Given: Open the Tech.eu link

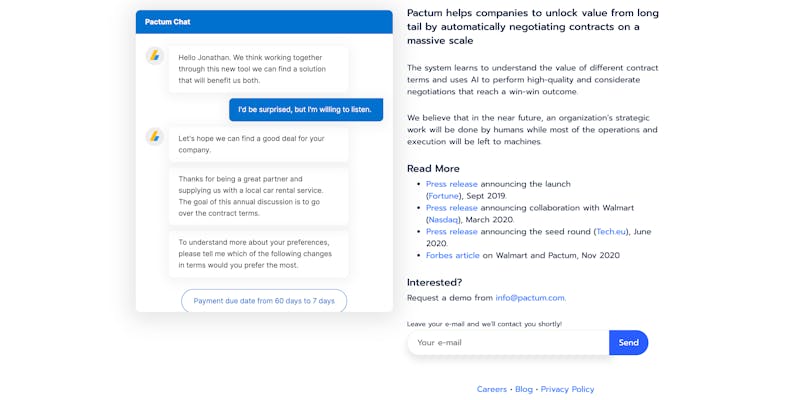Looking at the screenshot, I should click(x=611, y=232).
